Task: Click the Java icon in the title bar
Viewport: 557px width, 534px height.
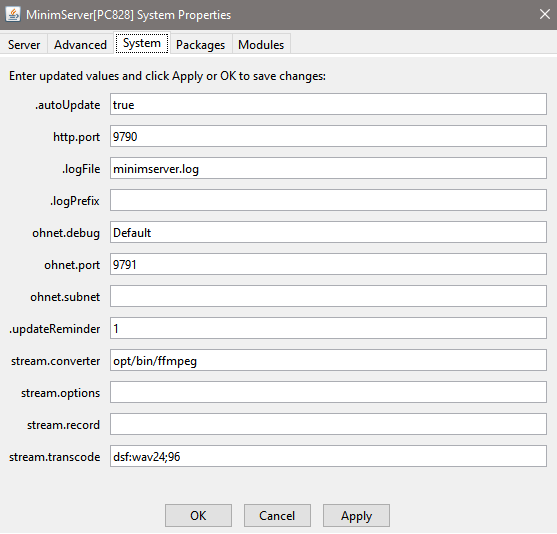Action: pyautogui.click(x=13, y=15)
